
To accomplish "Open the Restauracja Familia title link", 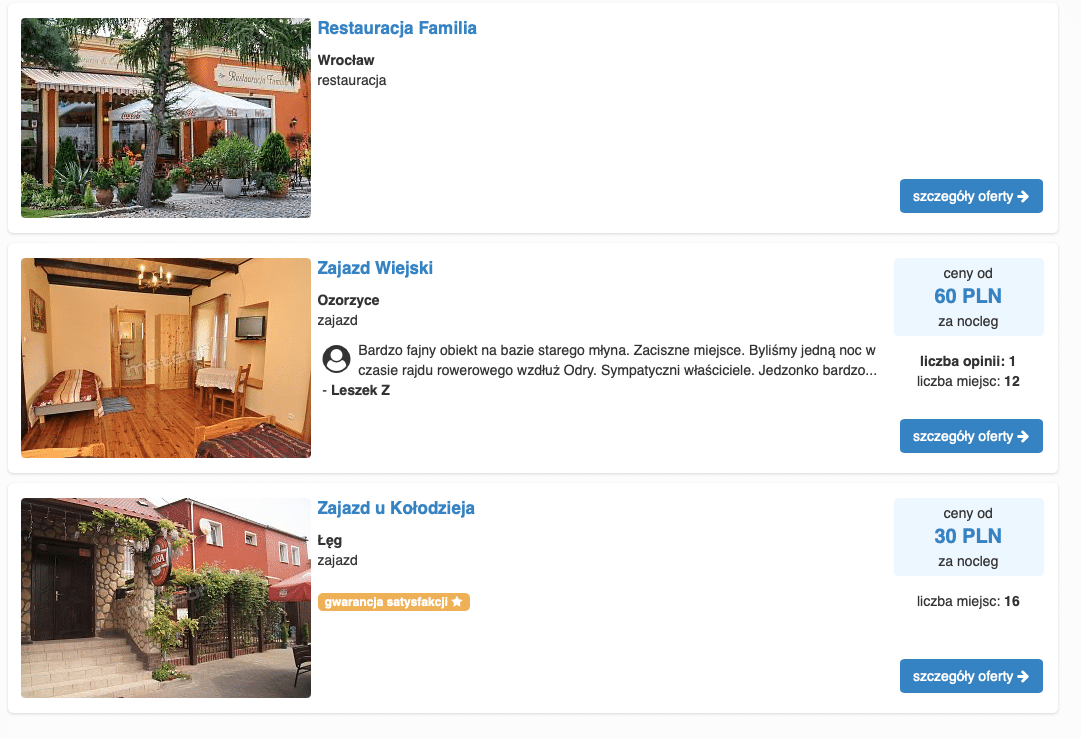I will (x=397, y=28).
